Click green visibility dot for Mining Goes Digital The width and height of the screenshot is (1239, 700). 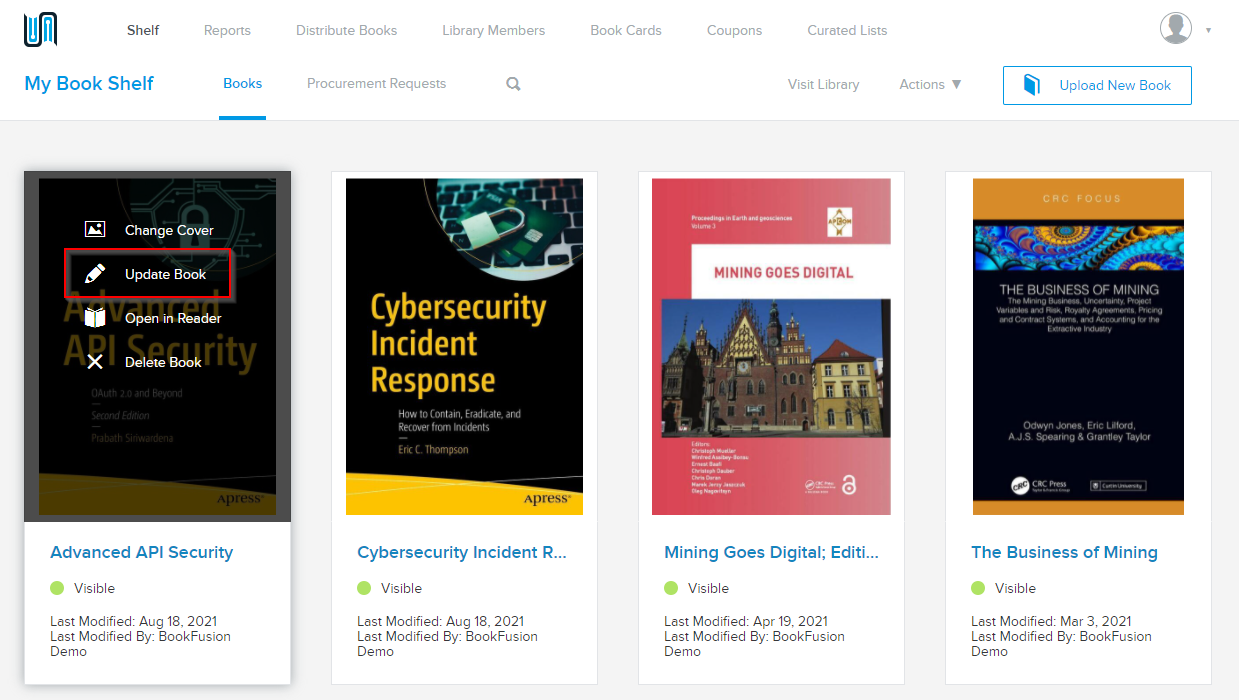pos(671,588)
